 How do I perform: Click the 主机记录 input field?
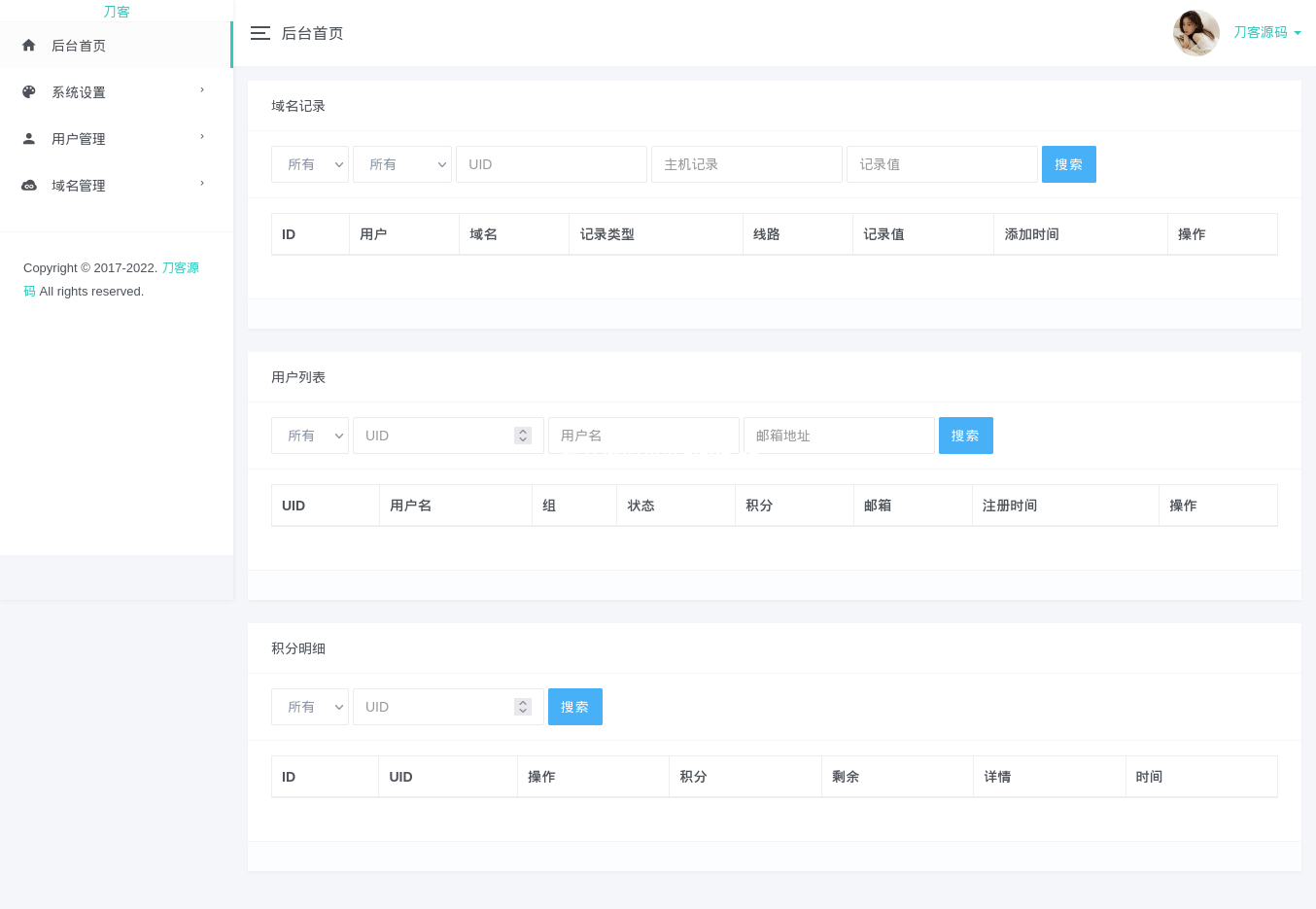[x=746, y=164]
